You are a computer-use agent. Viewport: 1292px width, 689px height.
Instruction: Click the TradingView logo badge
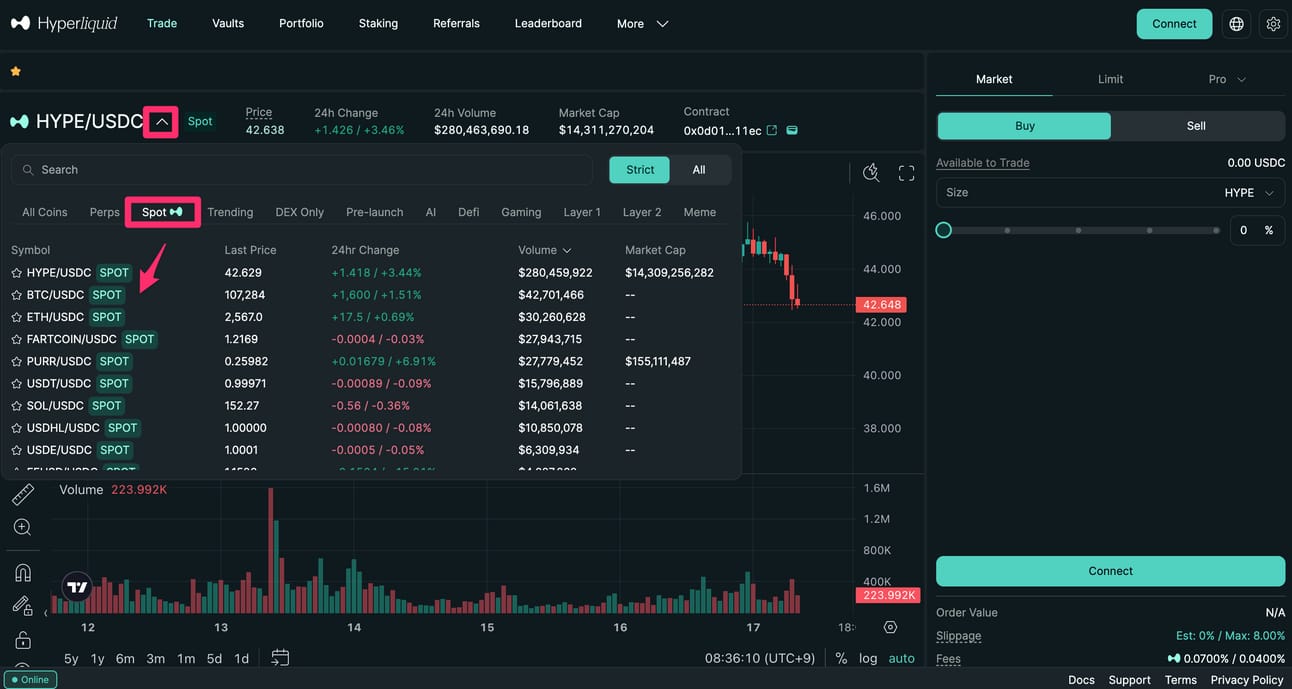point(77,587)
